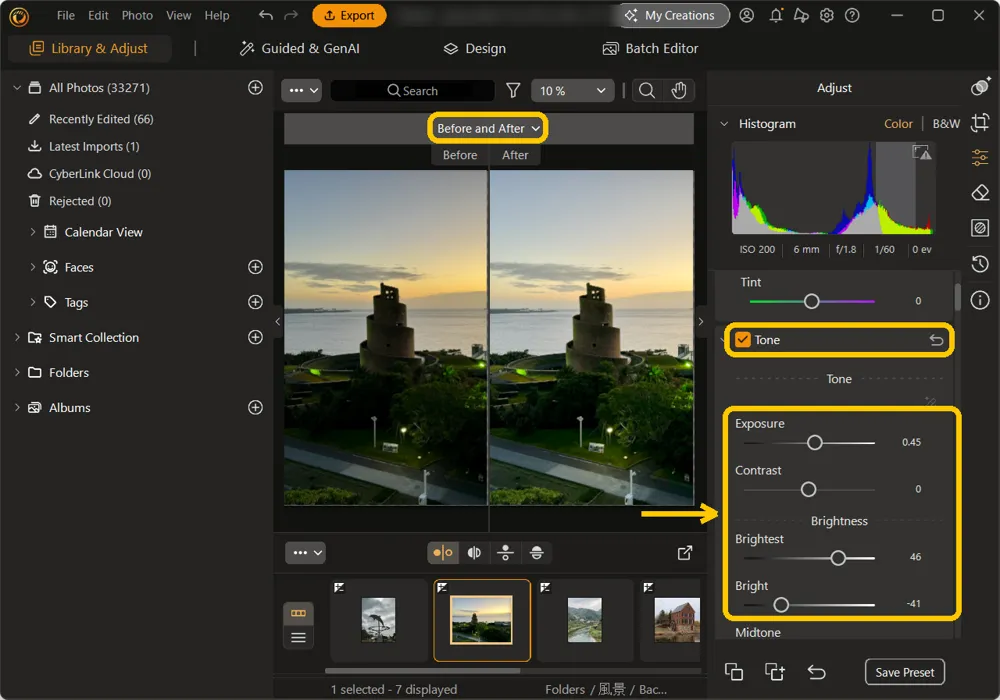This screenshot has width=1000, height=700.
Task: Undo the last action in title bar
Action: click(266, 15)
